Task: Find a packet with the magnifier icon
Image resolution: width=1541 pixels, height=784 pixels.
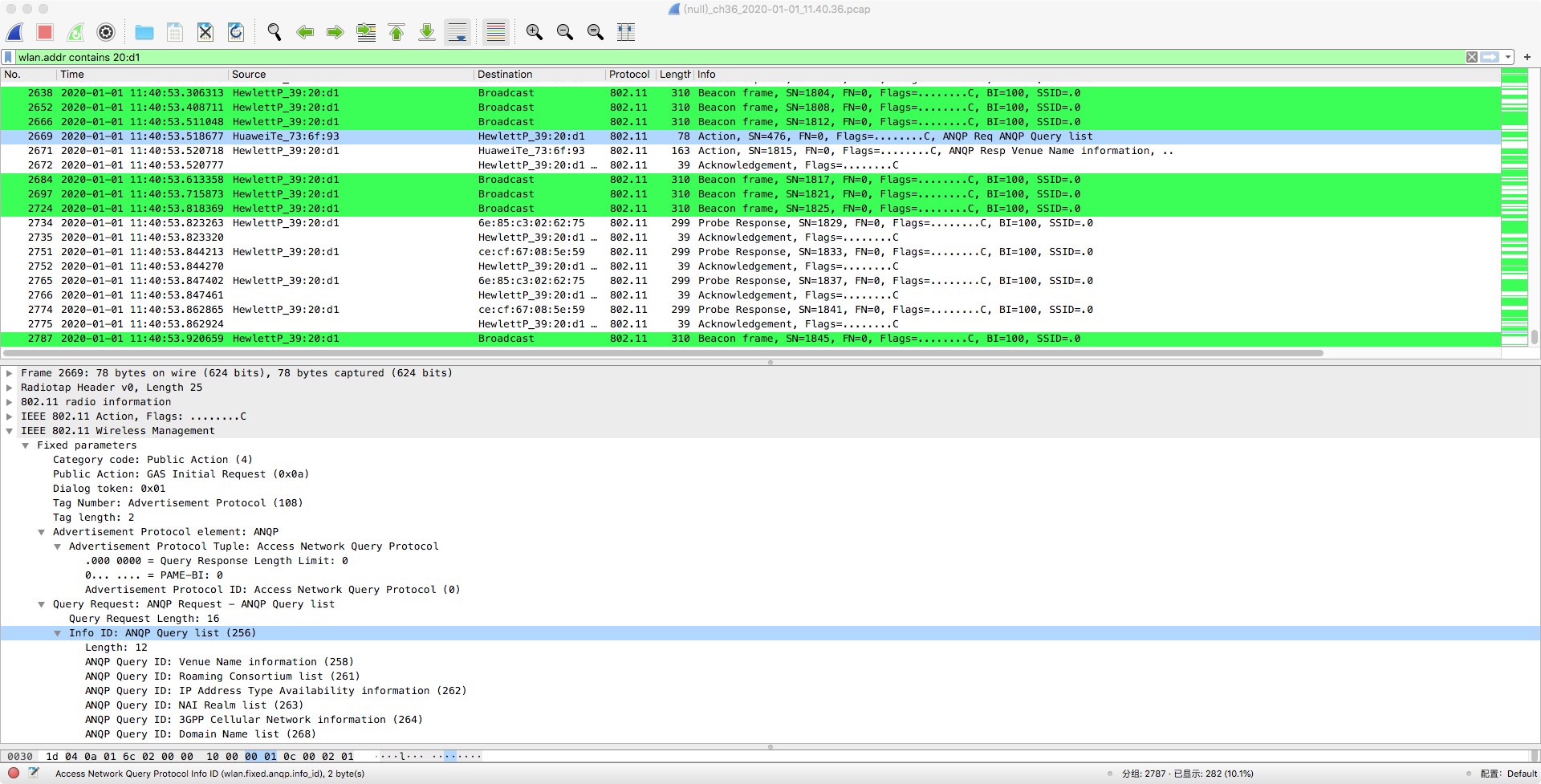Action: click(x=274, y=32)
